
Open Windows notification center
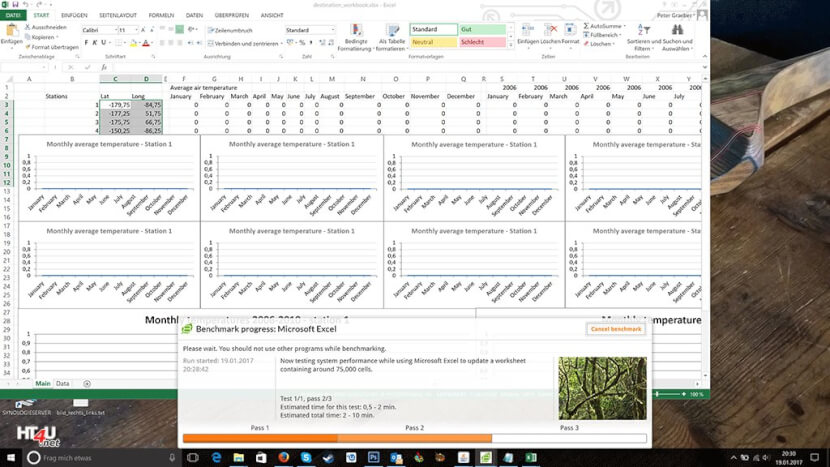coord(815,457)
